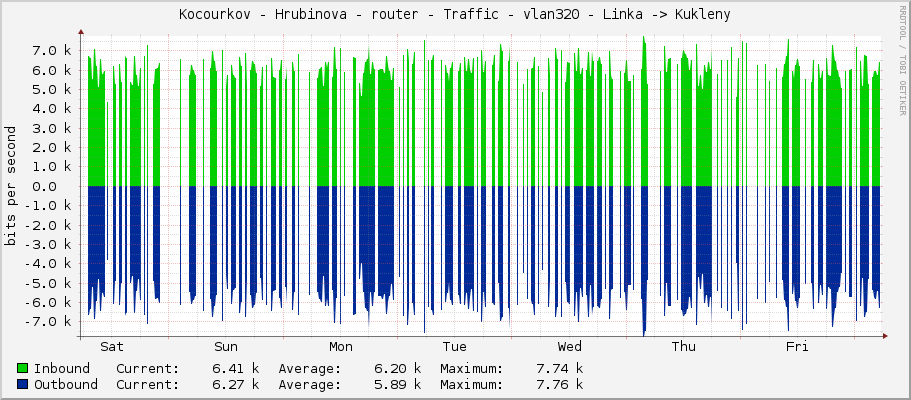Click the "Outbound" legend label
Viewport: 911px width, 400px height.
[66, 384]
